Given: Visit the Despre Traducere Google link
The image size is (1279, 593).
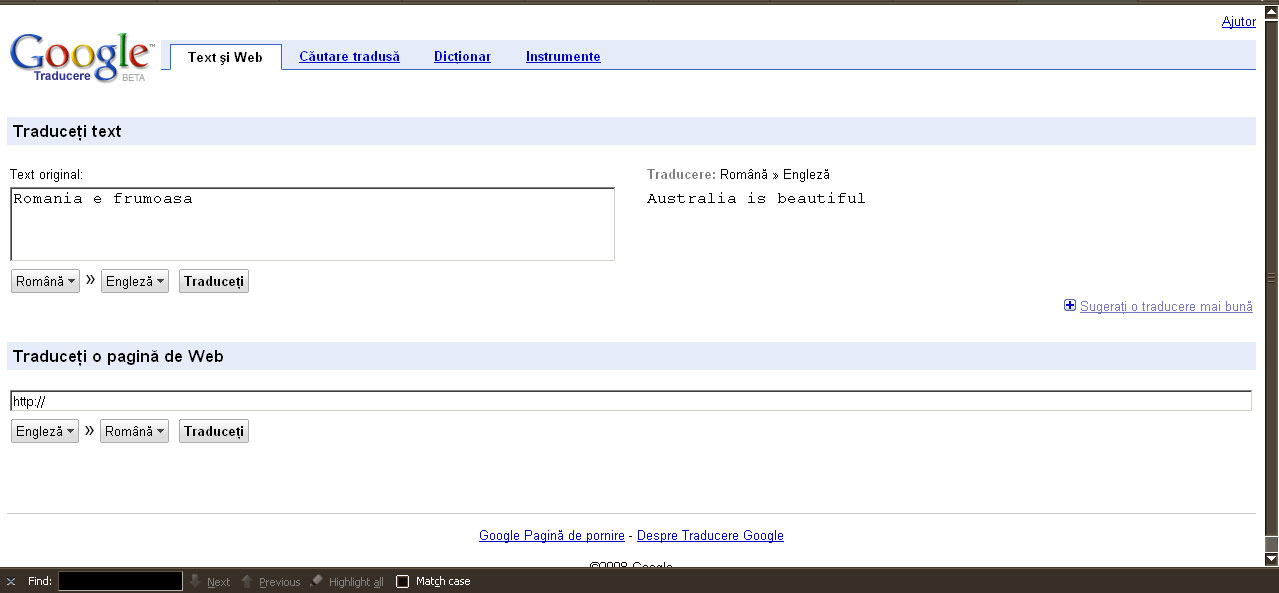Looking at the screenshot, I should pyautogui.click(x=710, y=536).
